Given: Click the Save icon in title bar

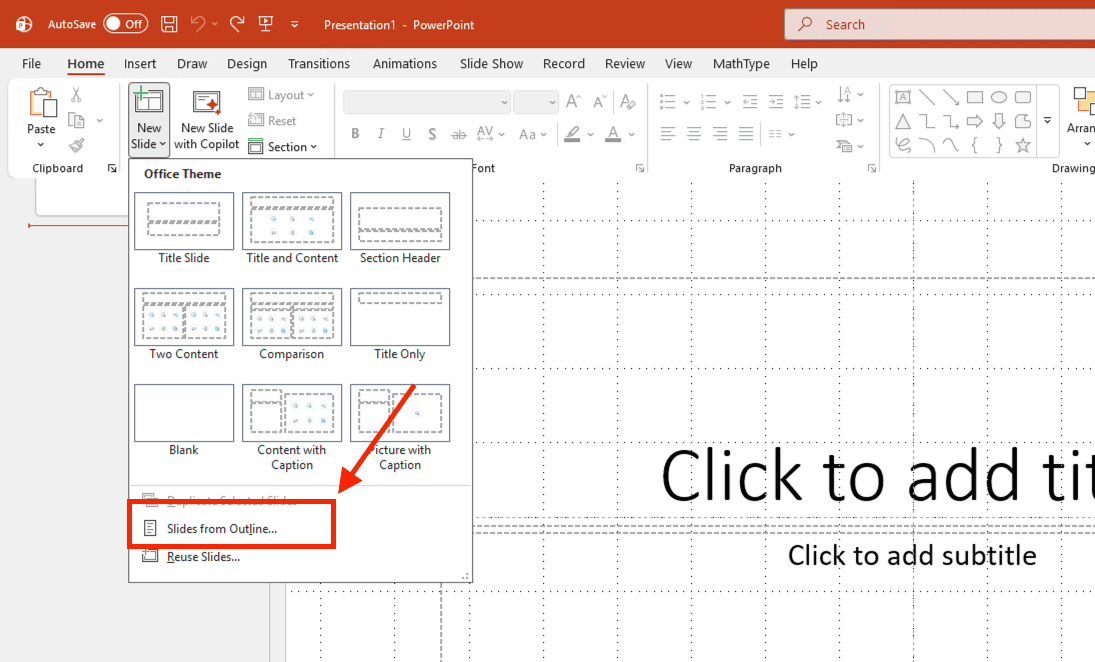Looking at the screenshot, I should tap(169, 24).
